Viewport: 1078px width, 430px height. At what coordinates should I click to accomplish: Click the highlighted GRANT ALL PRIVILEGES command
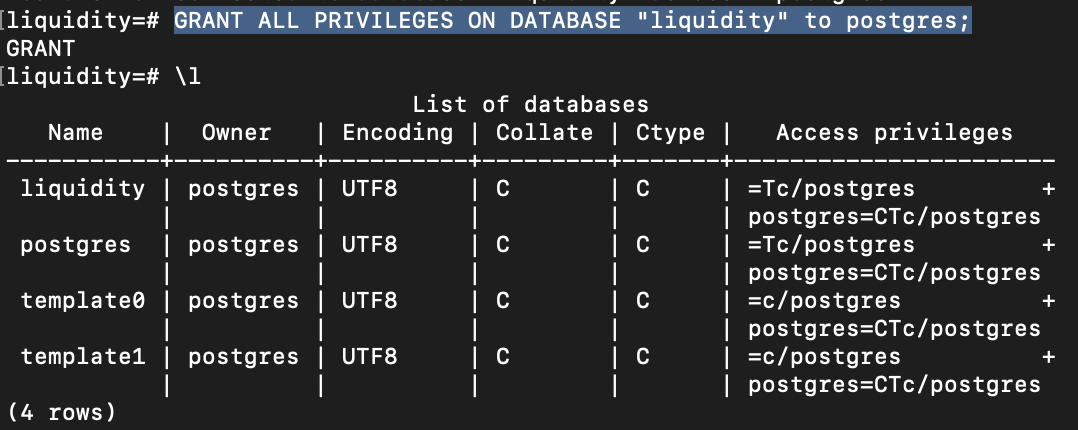pyautogui.click(x=572, y=21)
